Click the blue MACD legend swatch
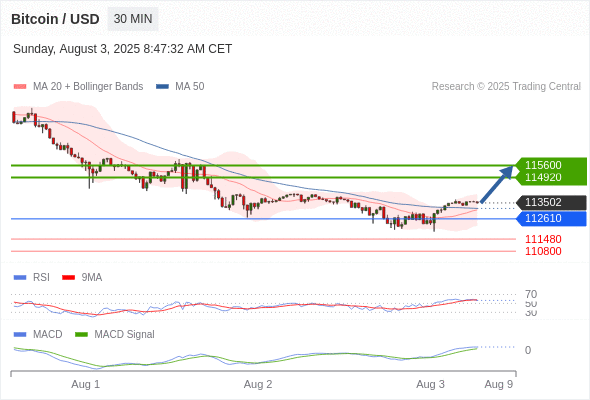This screenshot has width=590, height=400. click(x=20, y=335)
